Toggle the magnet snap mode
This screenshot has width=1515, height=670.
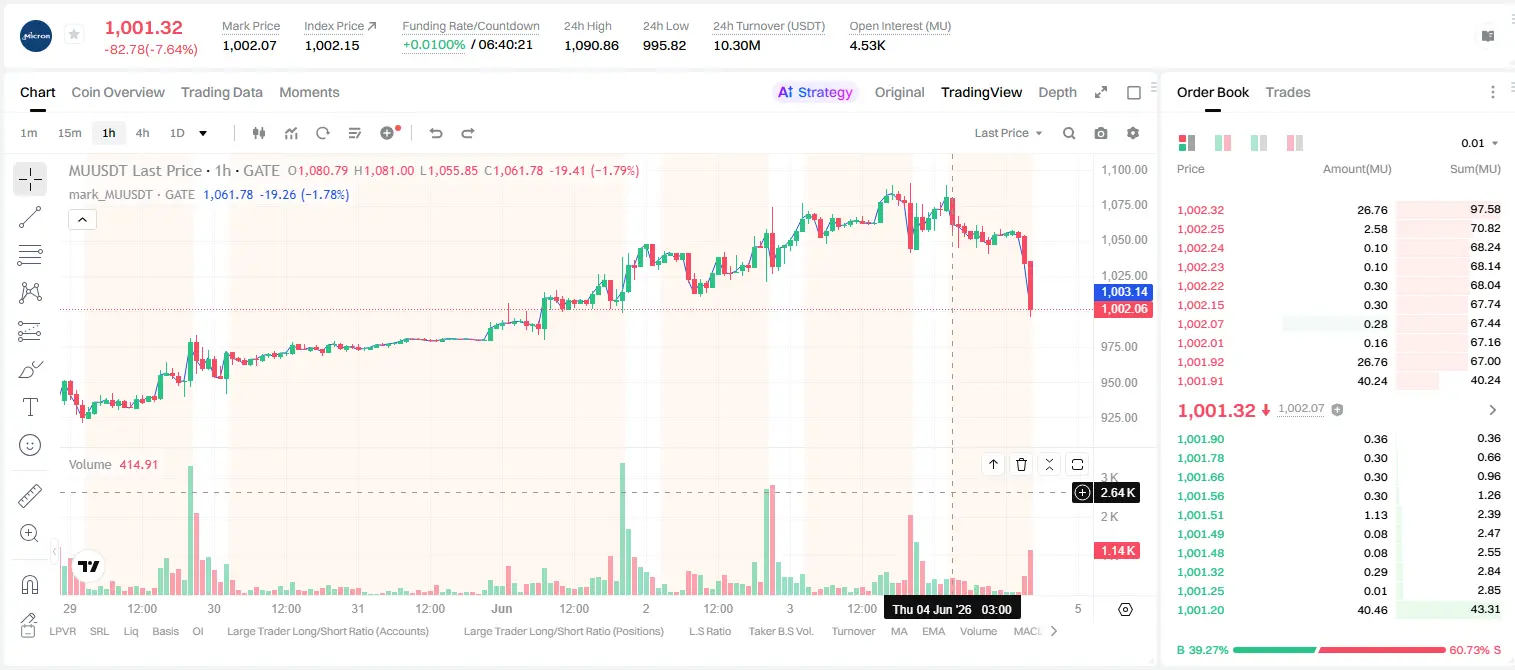(30, 585)
